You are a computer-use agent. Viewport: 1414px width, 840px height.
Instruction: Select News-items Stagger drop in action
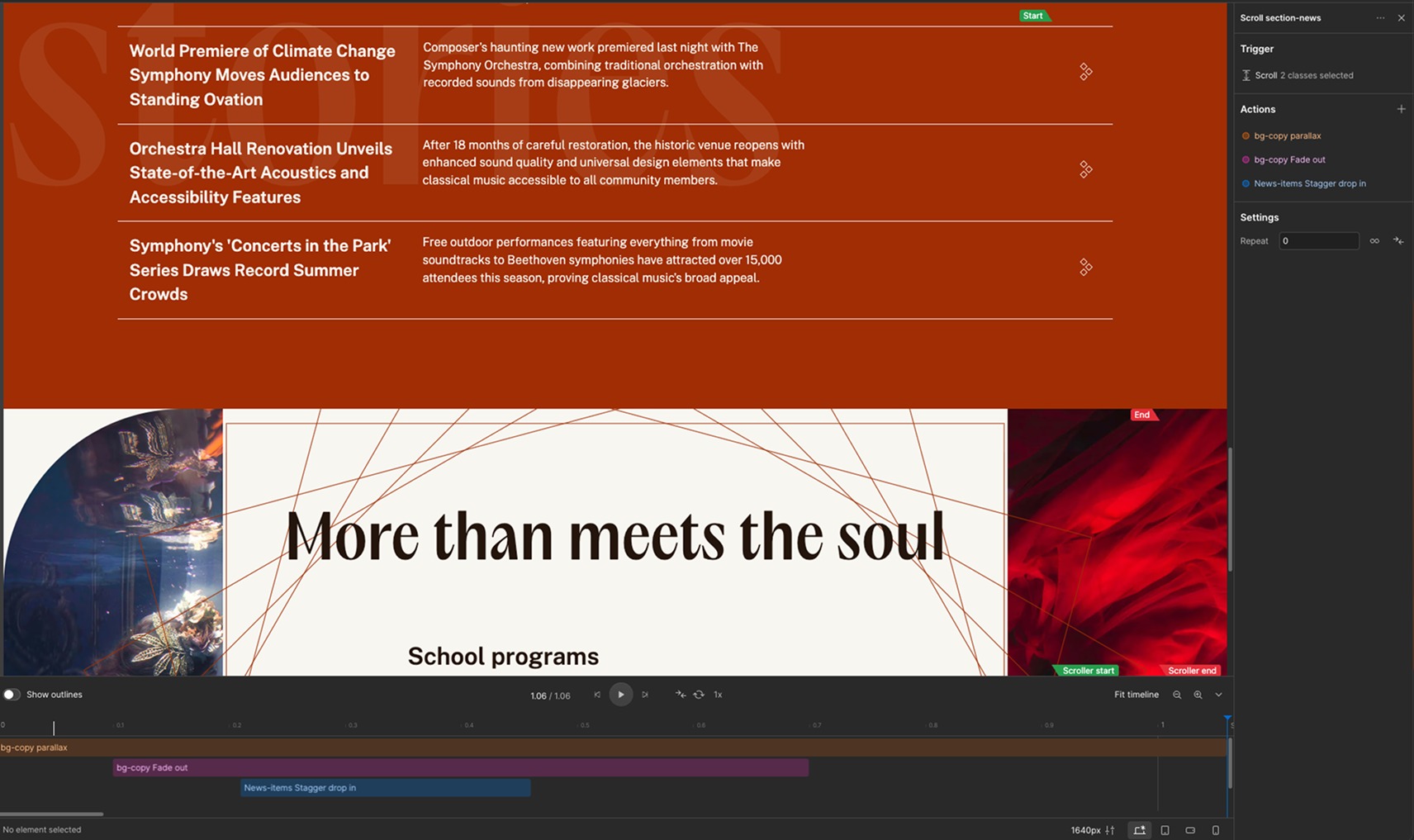tap(1309, 183)
